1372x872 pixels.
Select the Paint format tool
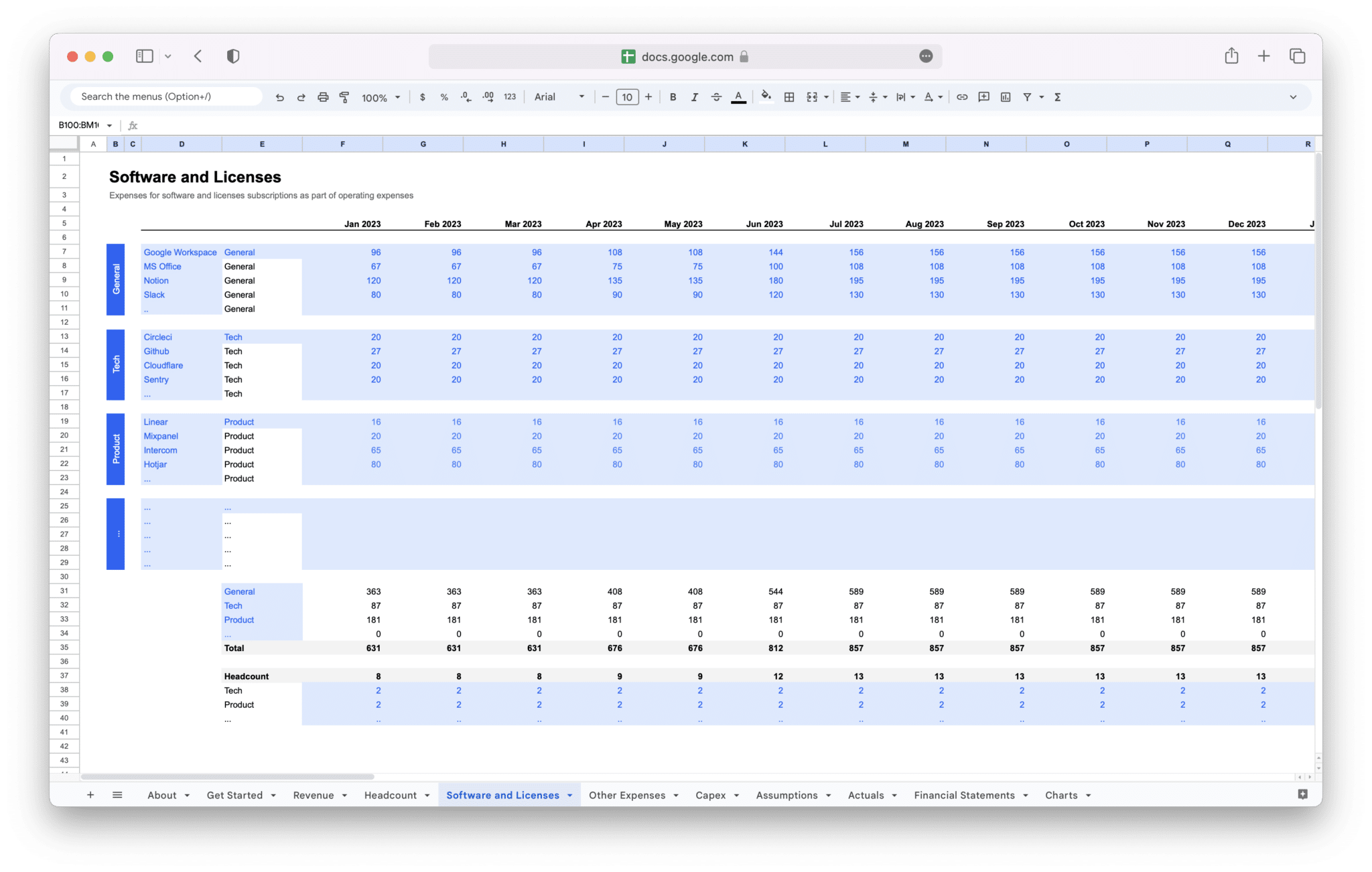pyautogui.click(x=344, y=97)
